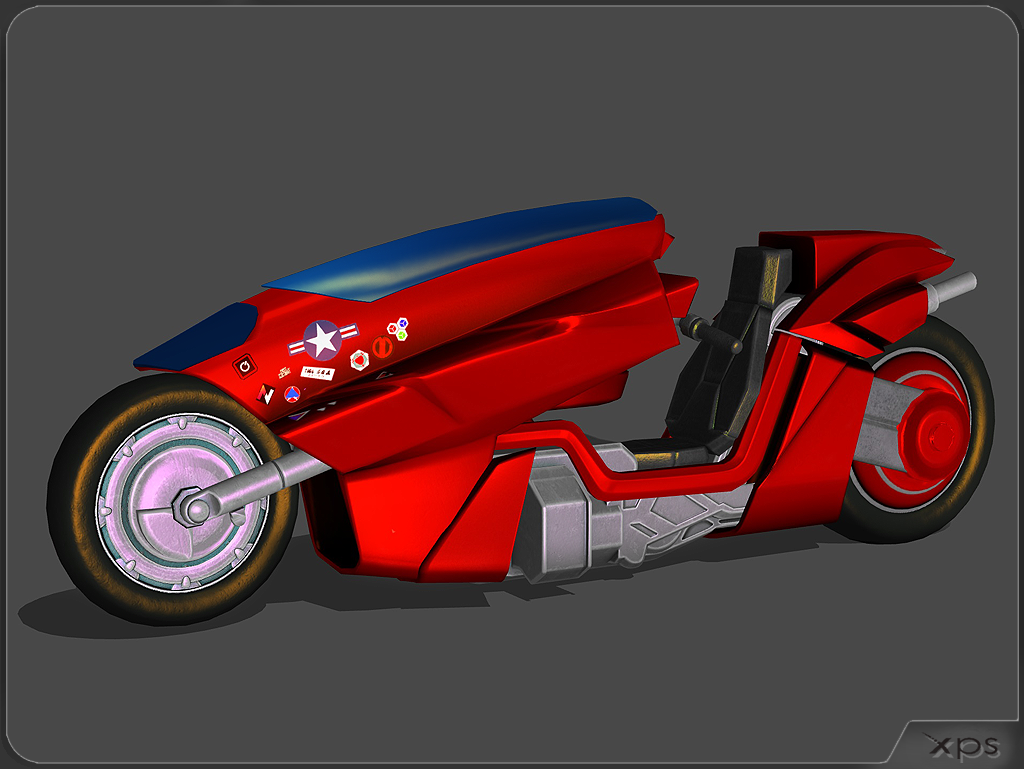Click the small yellow text decal

pos(285,371)
